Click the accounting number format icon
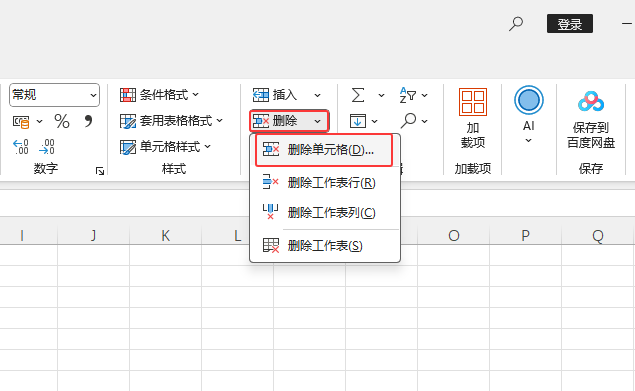 click(21, 121)
